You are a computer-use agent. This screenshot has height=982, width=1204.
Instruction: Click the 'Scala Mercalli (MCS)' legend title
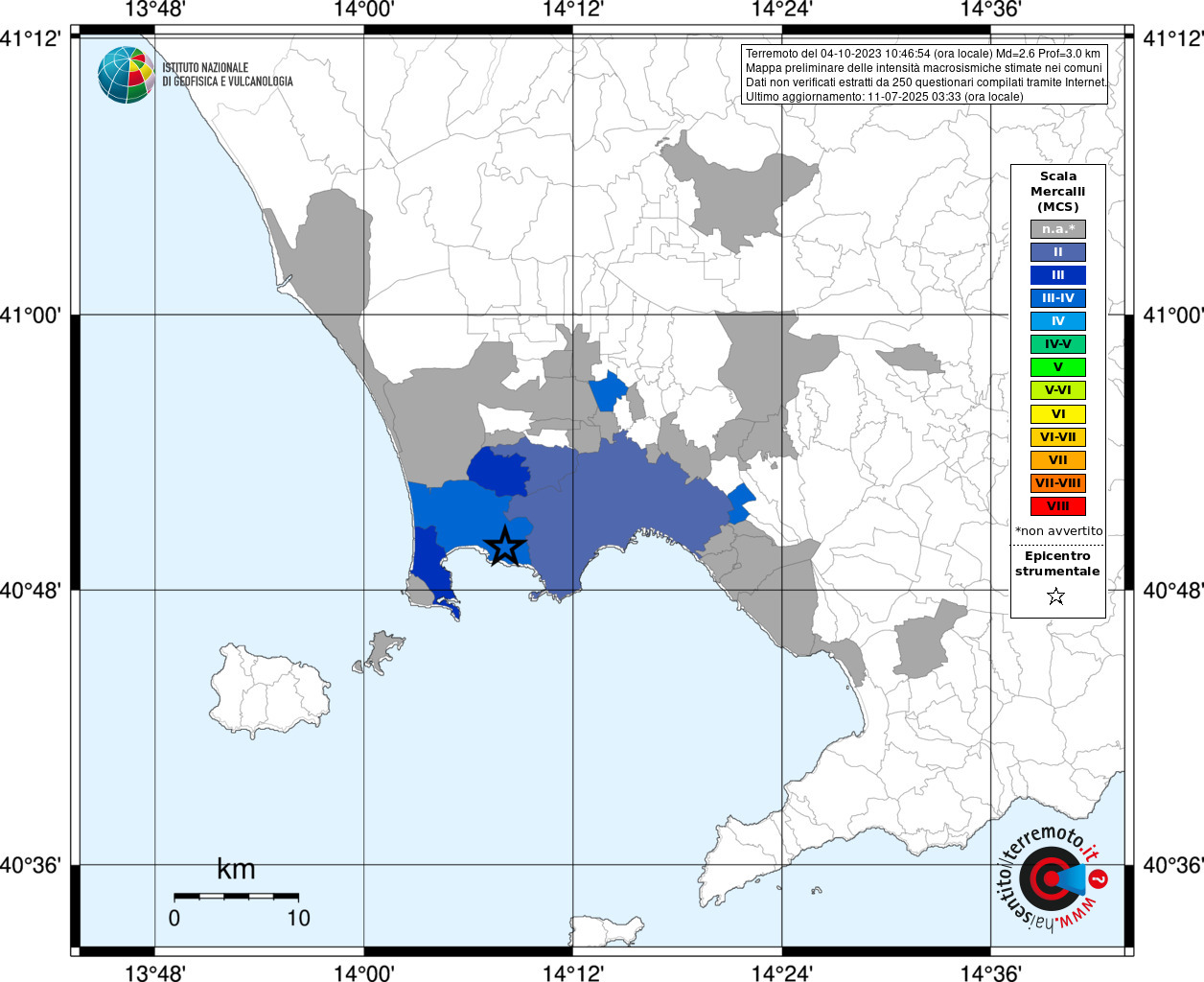1058,191
